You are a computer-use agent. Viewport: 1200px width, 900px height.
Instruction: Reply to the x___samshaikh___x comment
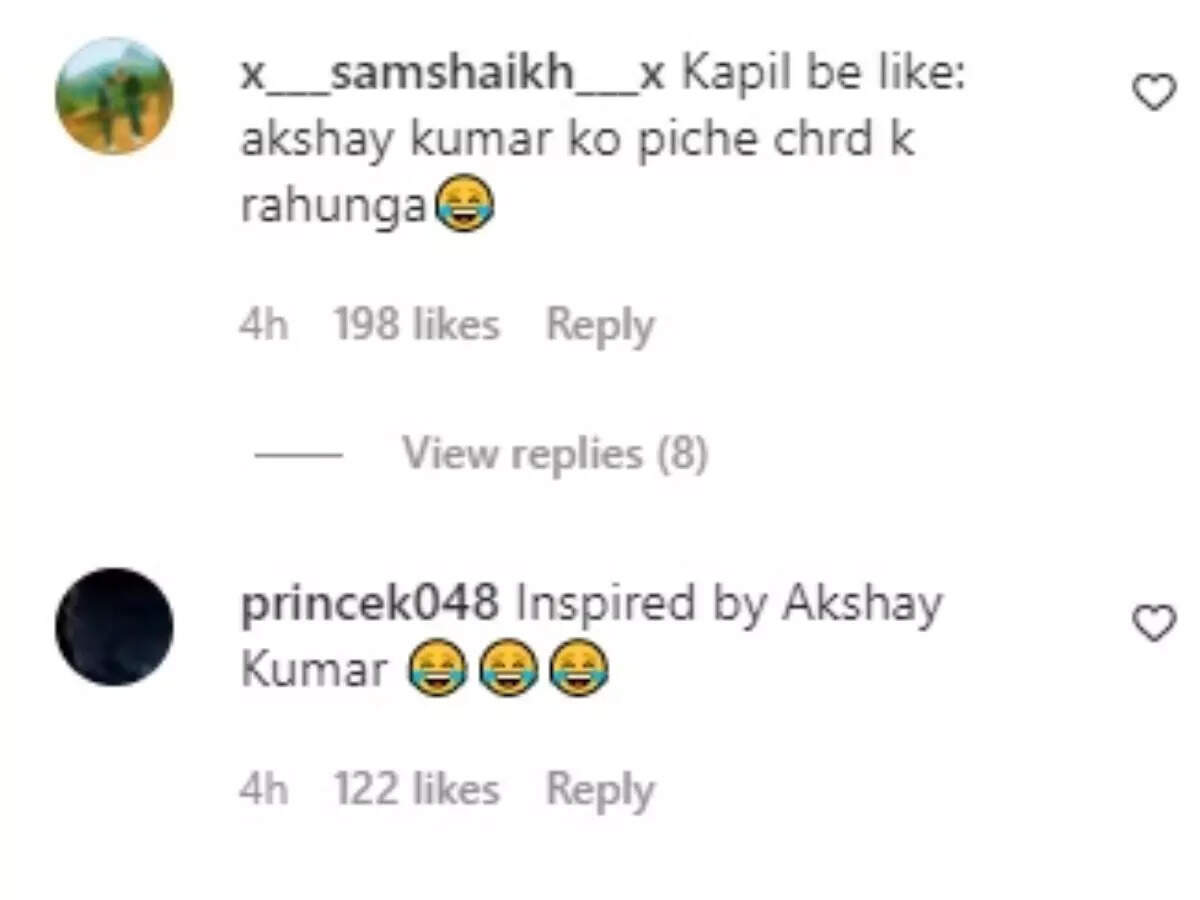600,326
